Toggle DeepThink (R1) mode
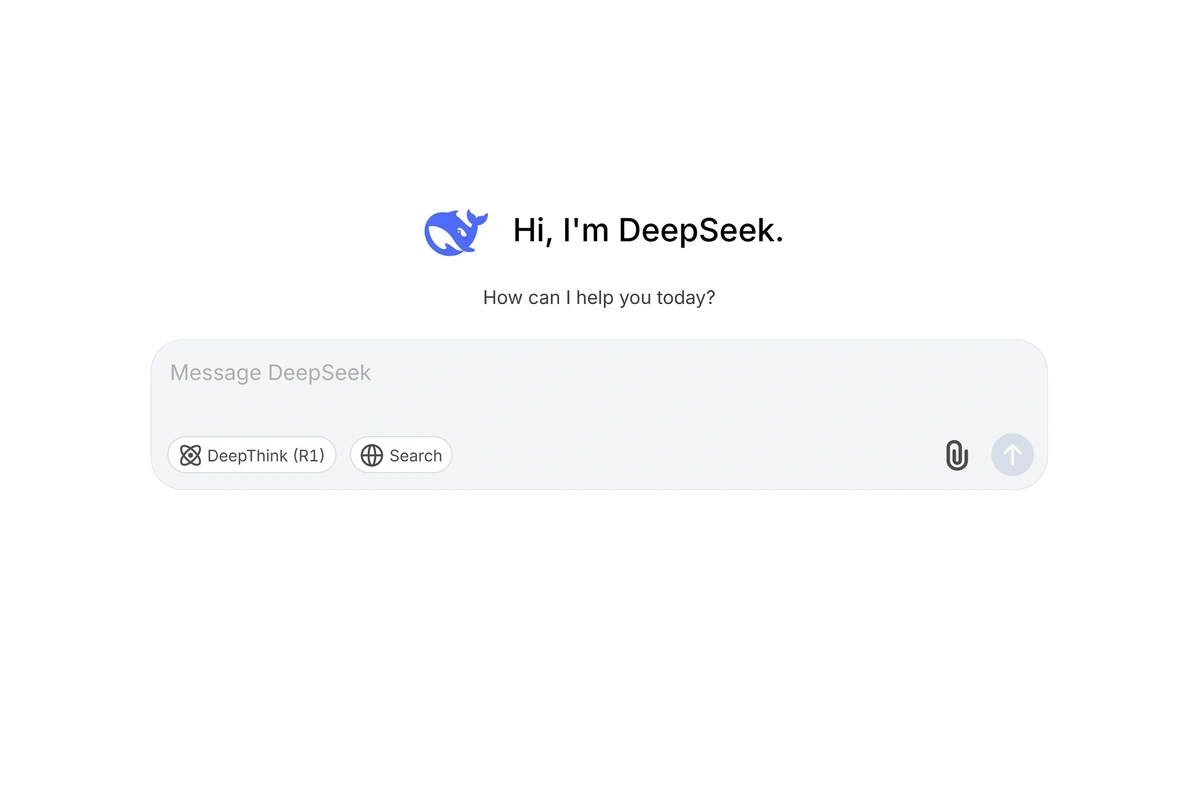 point(252,455)
